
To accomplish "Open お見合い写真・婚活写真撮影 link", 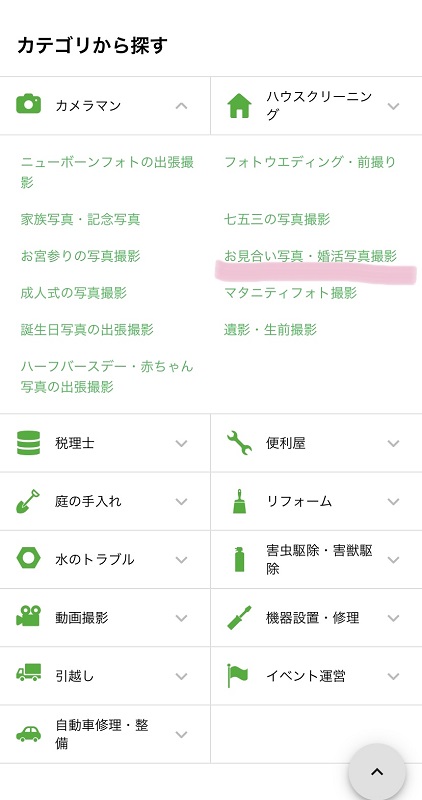I will (310, 256).
